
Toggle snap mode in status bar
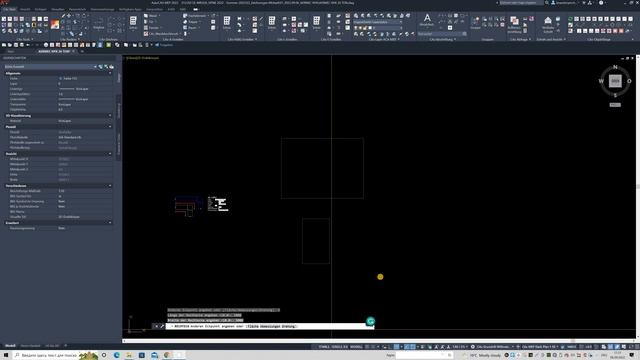[x=373, y=347]
